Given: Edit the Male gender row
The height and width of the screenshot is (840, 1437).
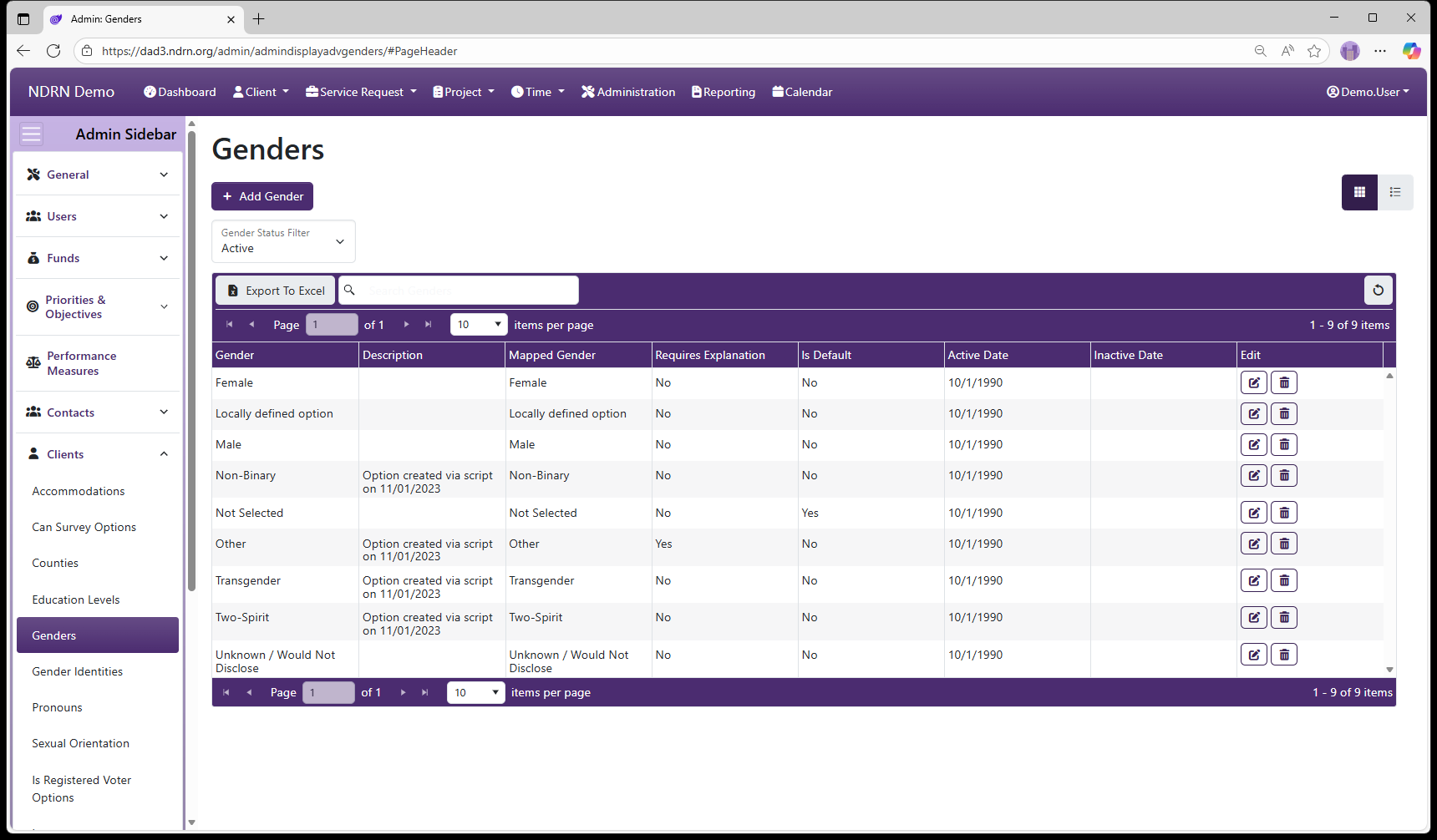Looking at the screenshot, I should click(1254, 444).
